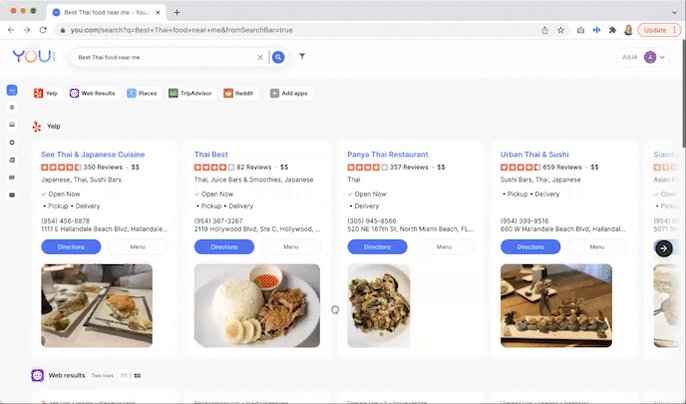This screenshot has height=404, width=686.
Task: Click the Web results section robot icon
Action: [x=38, y=376]
